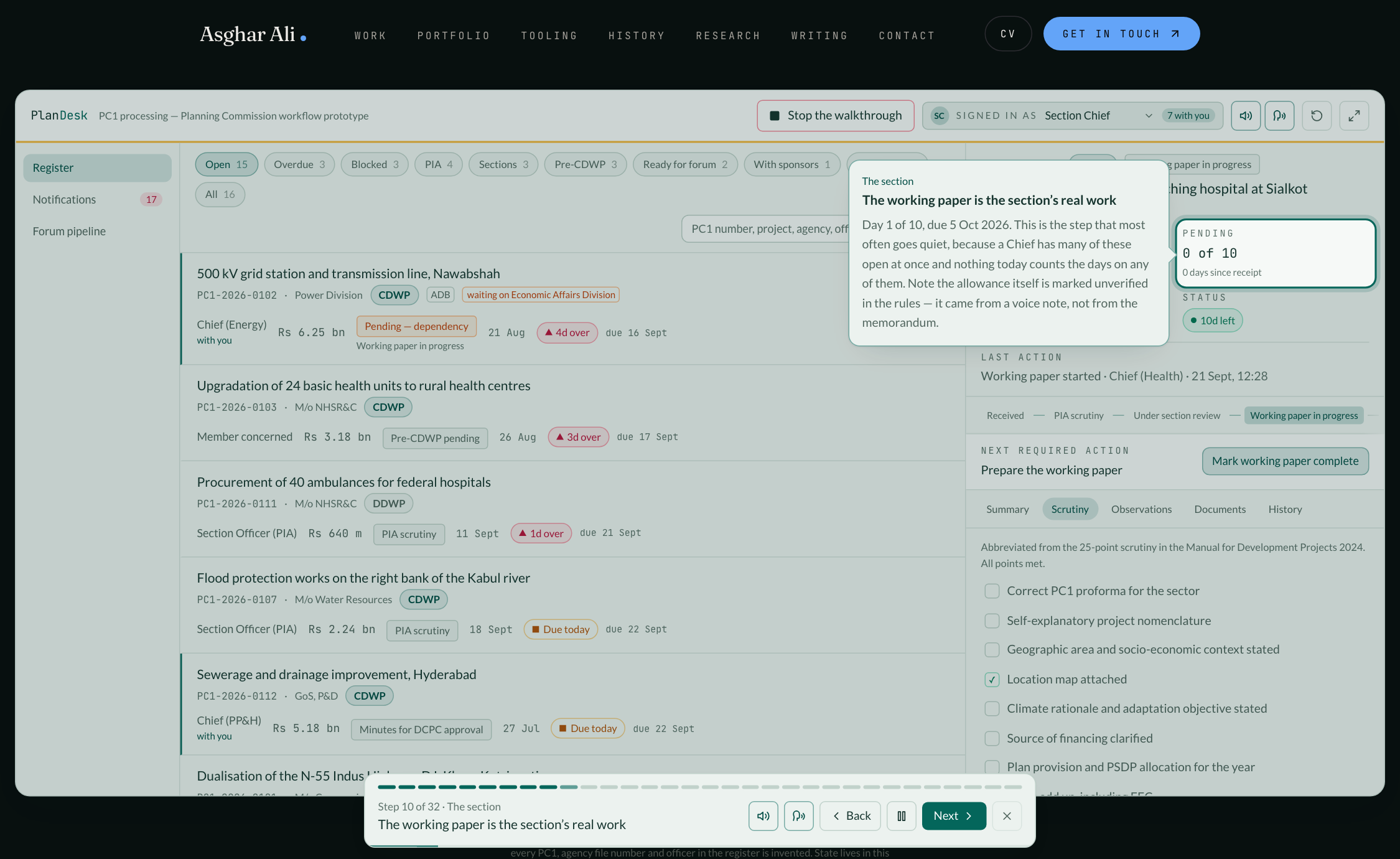
Task: Open the Signed in as Section Chief dropdown
Action: (x=1073, y=116)
